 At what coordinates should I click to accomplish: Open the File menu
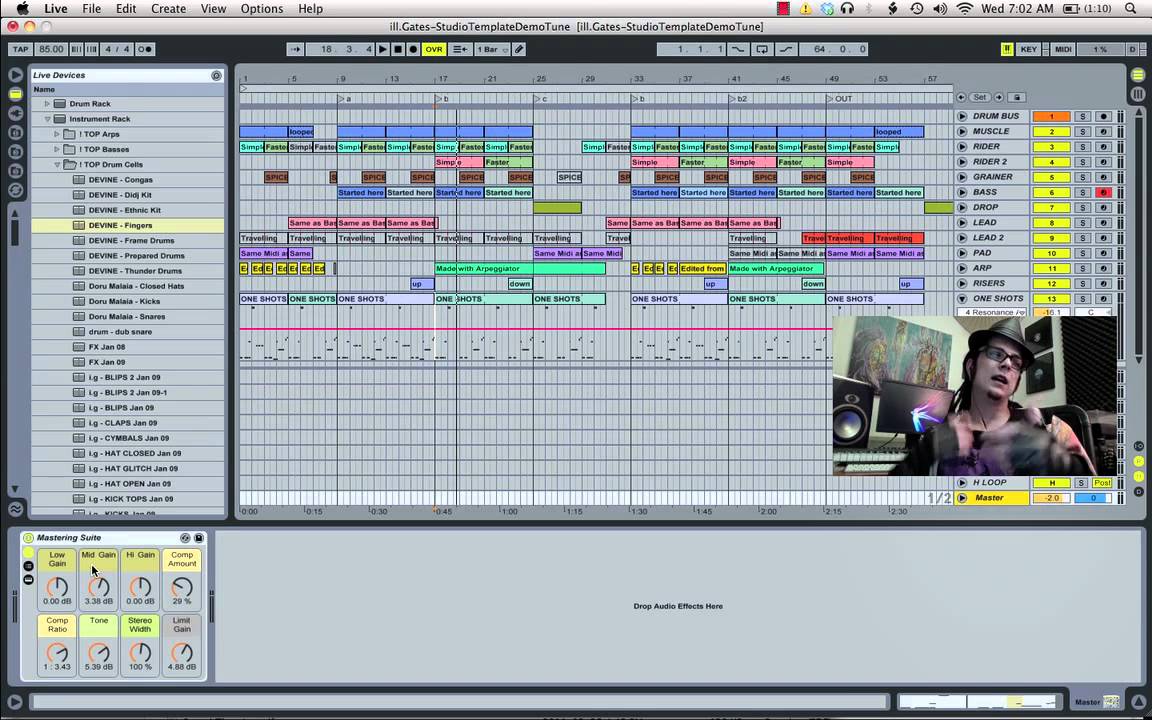coord(92,9)
